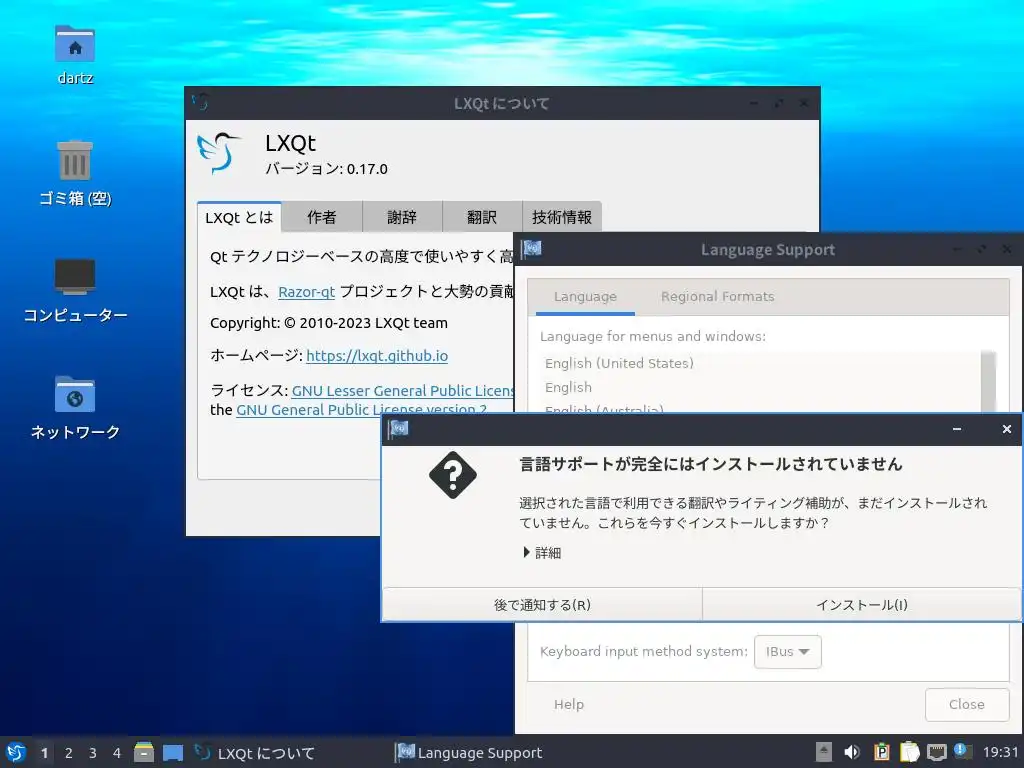
Task: Click the hummingbird icon in the LXQt について title bar
Action: click(x=200, y=102)
